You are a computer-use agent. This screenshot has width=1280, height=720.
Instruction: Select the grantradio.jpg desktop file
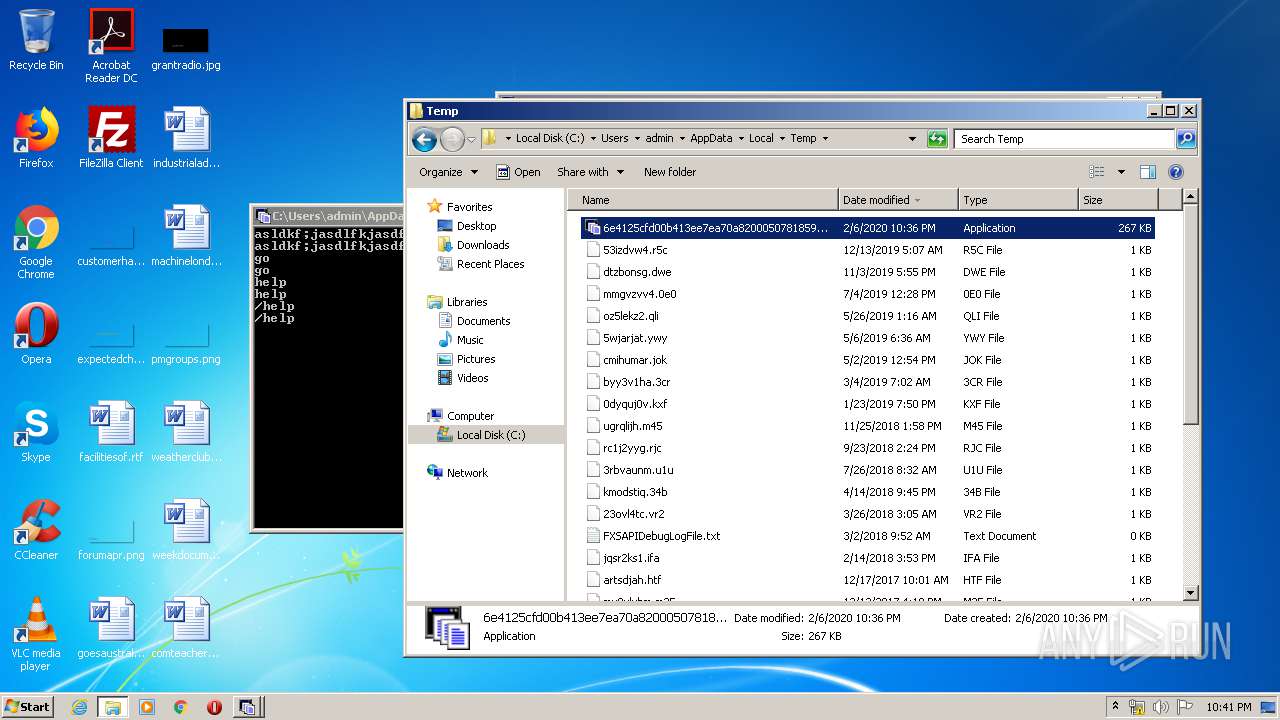186,48
